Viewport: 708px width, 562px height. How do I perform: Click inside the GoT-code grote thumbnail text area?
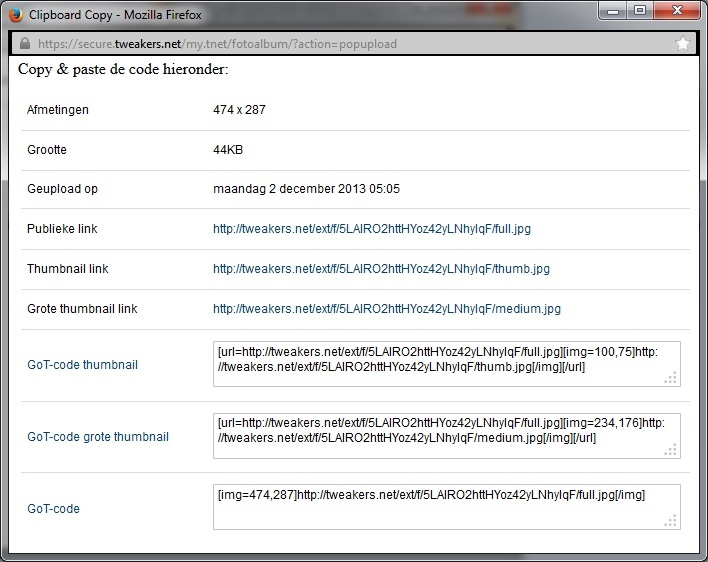point(447,436)
